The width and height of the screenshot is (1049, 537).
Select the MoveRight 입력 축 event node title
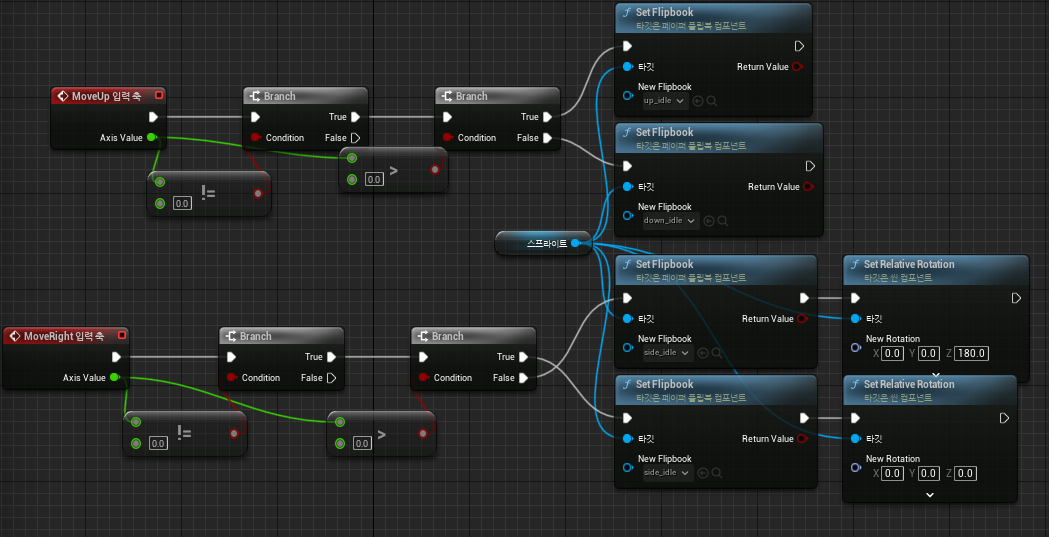pos(64,336)
